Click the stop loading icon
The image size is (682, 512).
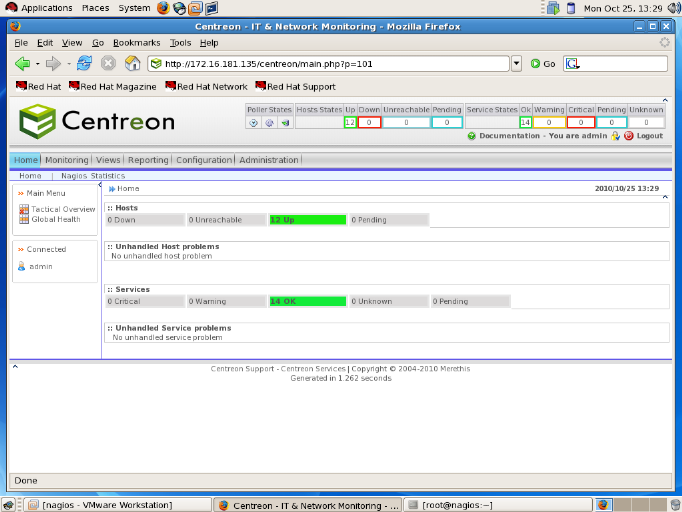point(108,64)
